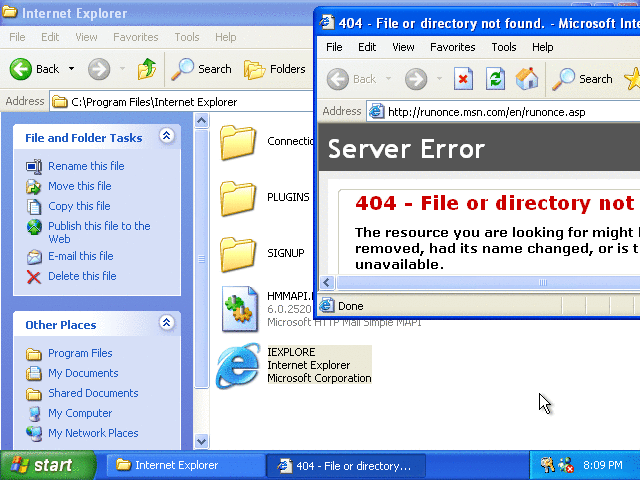Screen dimensions: 640x480
Task: Switch to Internet Explorer folder taskbar button
Action: click(x=185, y=465)
